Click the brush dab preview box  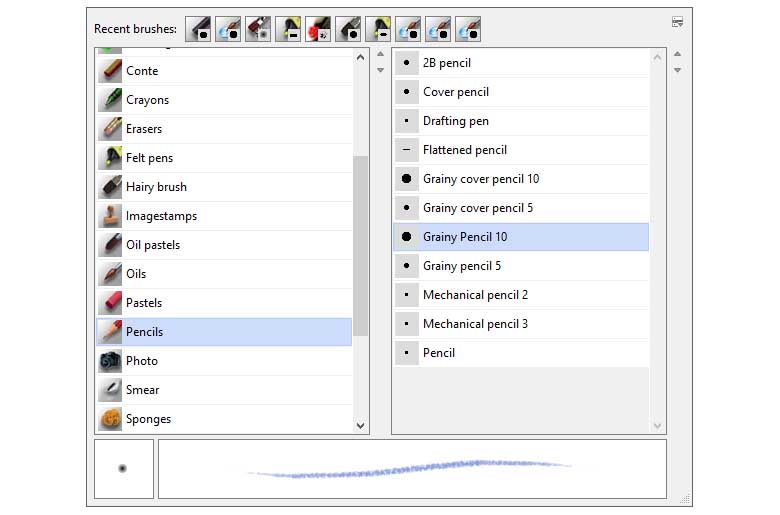click(x=124, y=469)
